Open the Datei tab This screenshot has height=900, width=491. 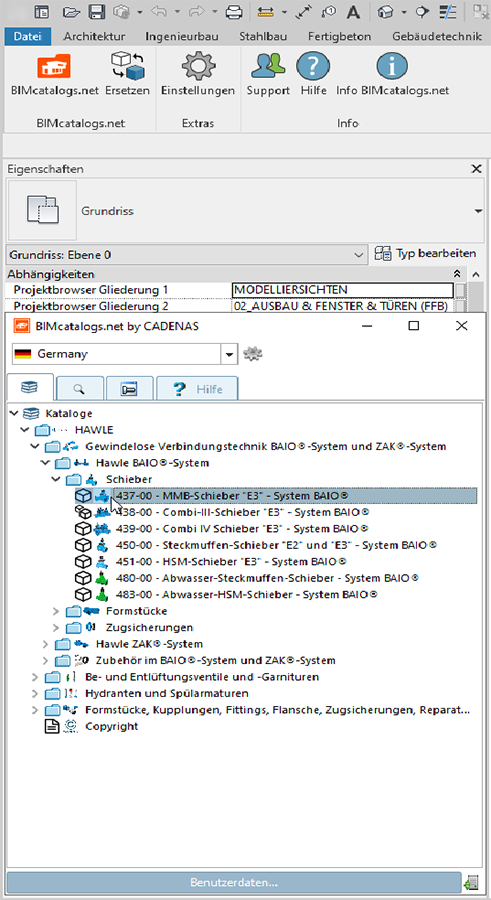pos(28,37)
